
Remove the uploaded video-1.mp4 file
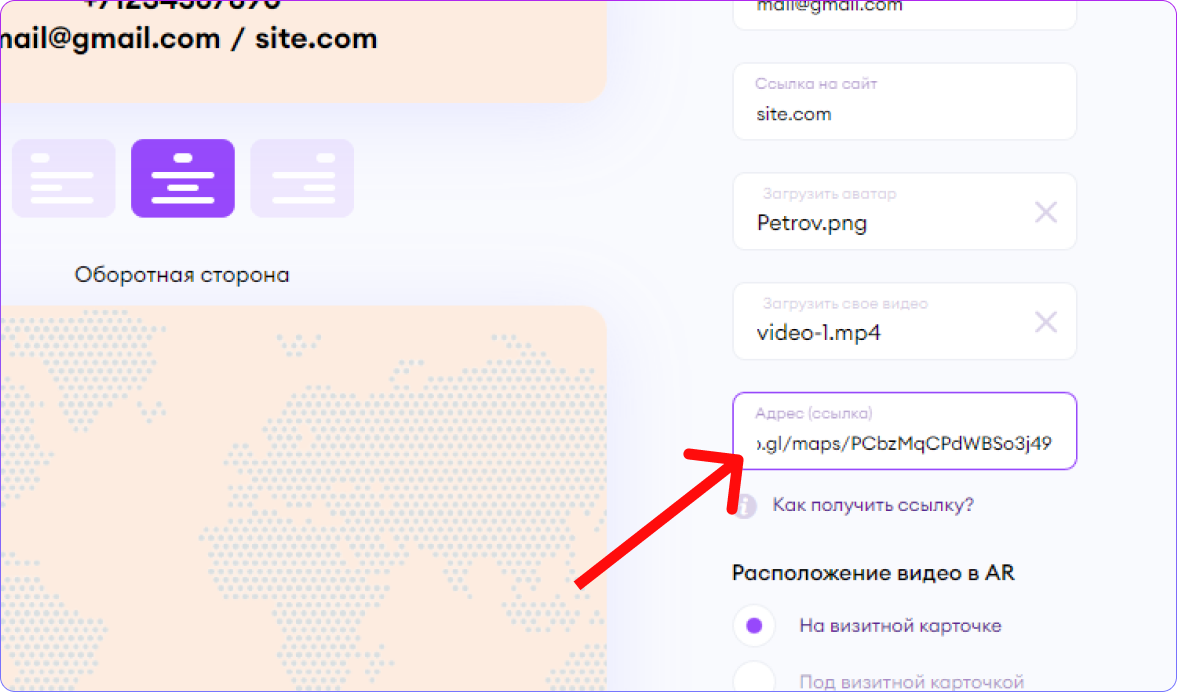pyautogui.click(x=1046, y=322)
